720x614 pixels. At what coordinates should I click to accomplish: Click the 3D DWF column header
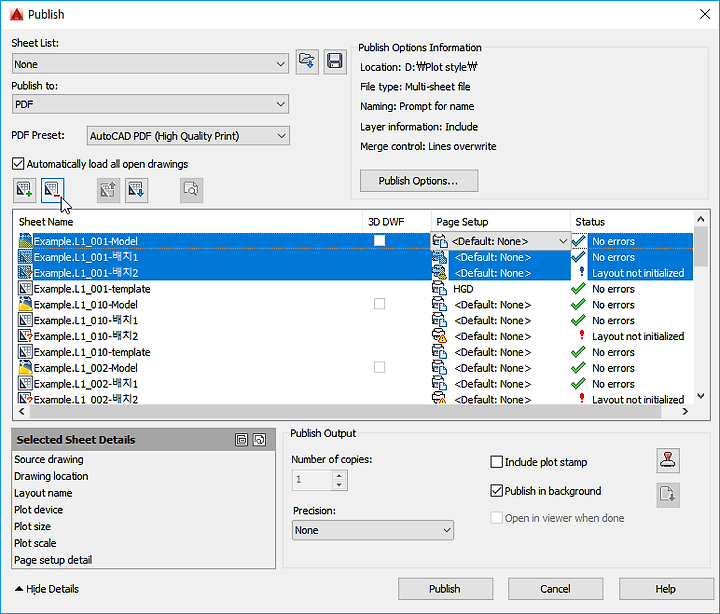pyautogui.click(x=397, y=222)
